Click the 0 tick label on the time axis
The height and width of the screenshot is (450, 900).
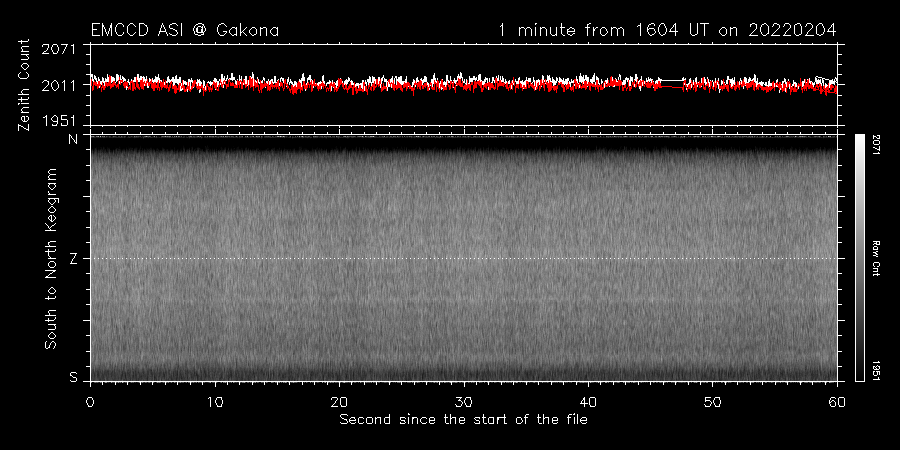(90, 402)
